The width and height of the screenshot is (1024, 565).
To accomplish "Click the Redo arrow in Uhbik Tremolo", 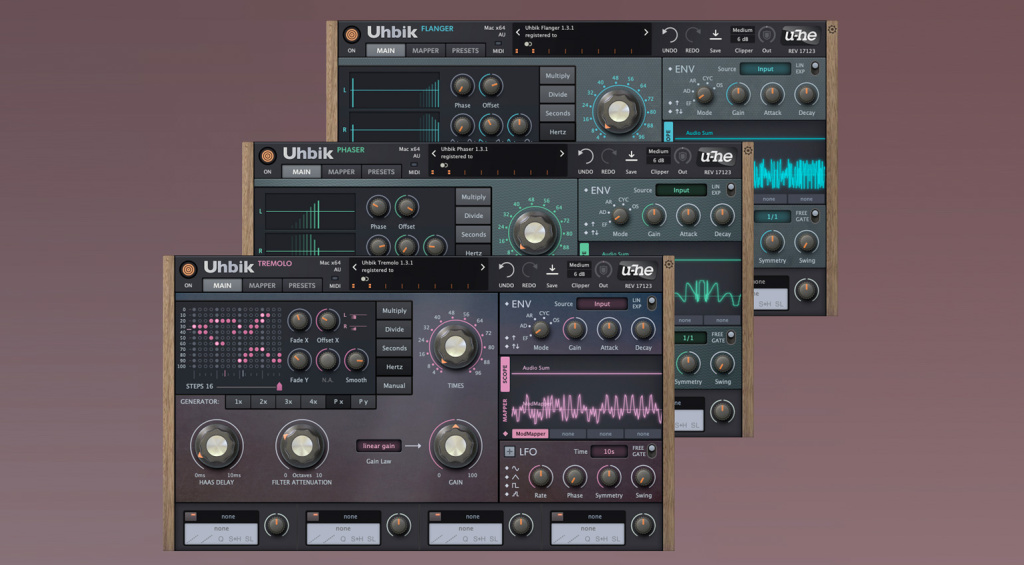I will click(x=530, y=270).
